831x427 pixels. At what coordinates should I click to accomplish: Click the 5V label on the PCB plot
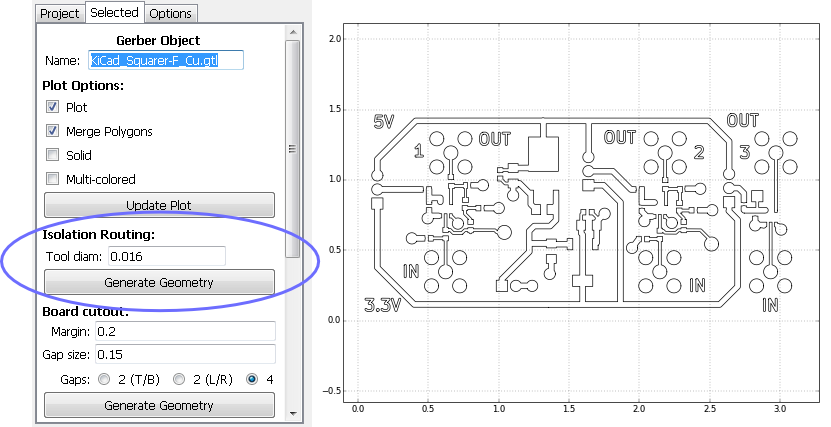coord(384,121)
